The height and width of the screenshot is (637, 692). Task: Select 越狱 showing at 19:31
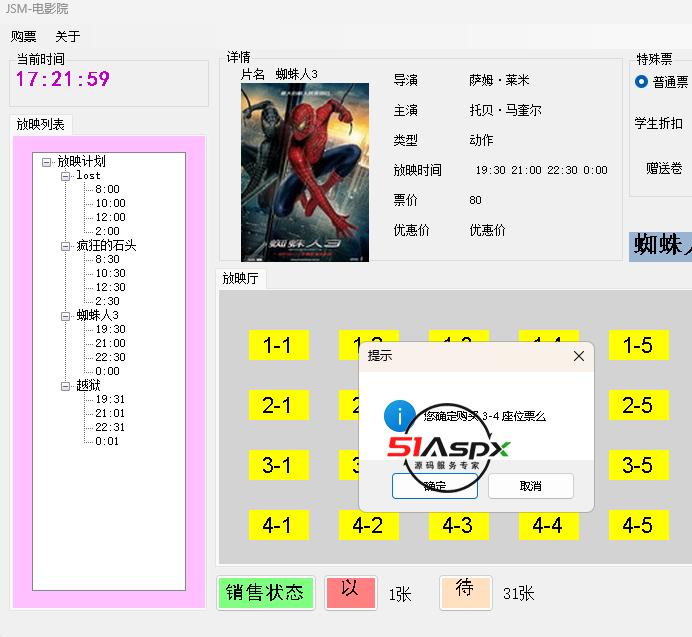point(110,399)
